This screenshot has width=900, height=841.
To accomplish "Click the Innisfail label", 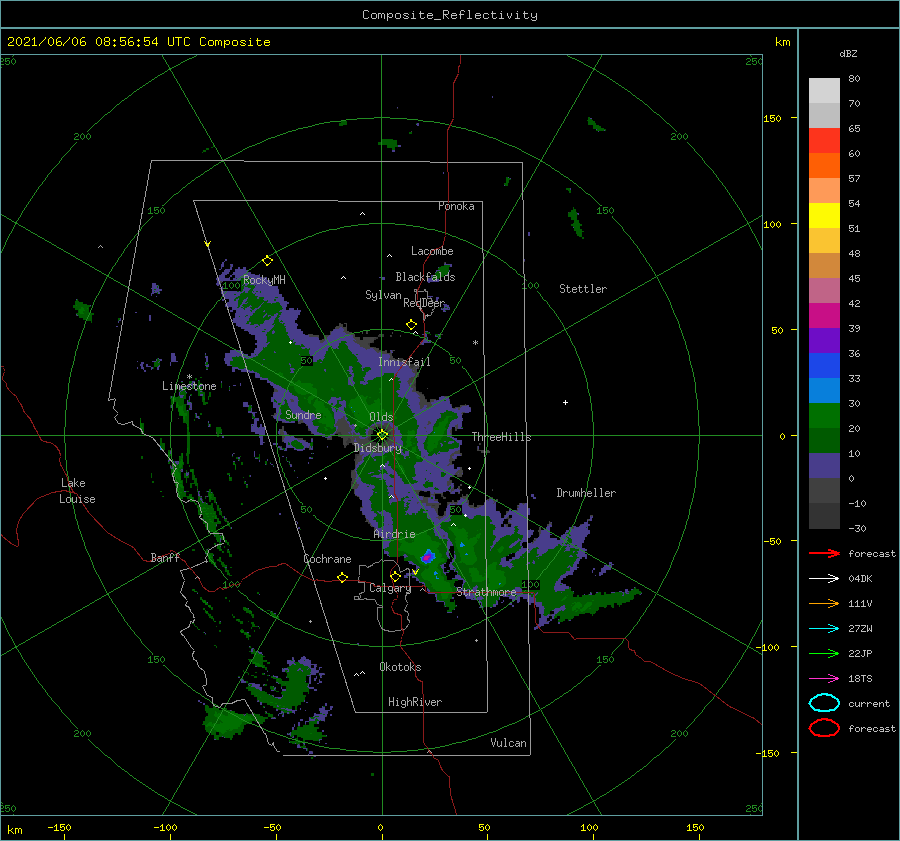I will click(404, 362).
